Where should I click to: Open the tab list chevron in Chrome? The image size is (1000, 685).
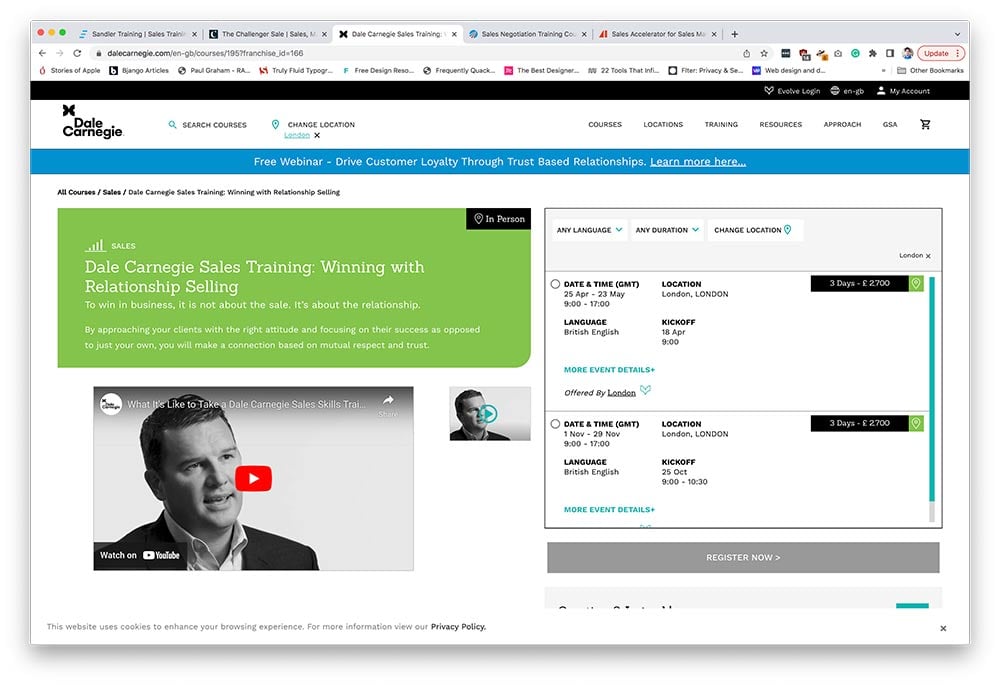957,34
